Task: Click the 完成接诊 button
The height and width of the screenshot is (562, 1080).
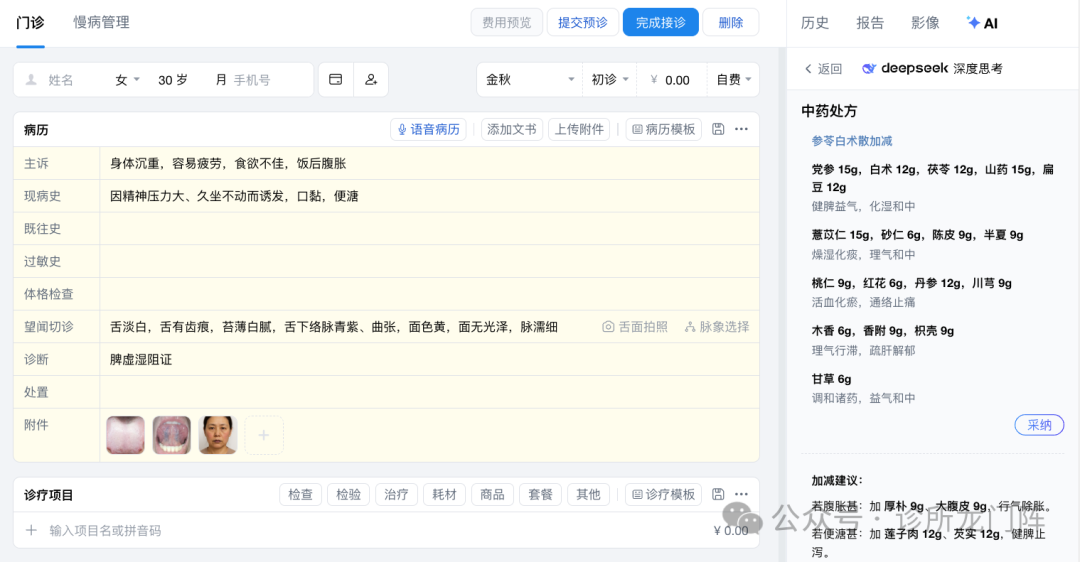Action: point(660,22)
